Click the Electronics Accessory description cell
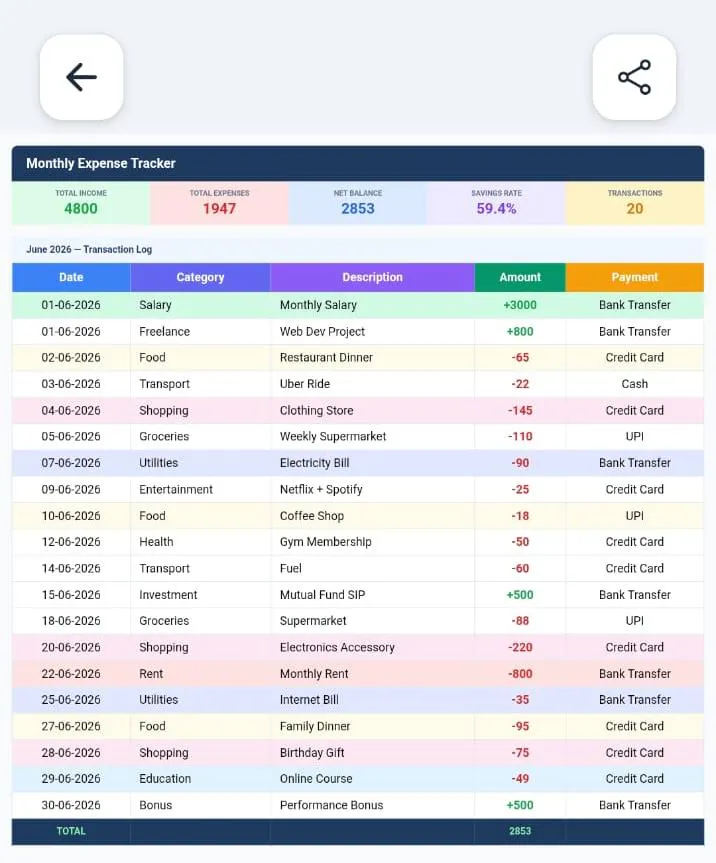The height and width of the screenshot is (863, 716). [x=373, y=647]
